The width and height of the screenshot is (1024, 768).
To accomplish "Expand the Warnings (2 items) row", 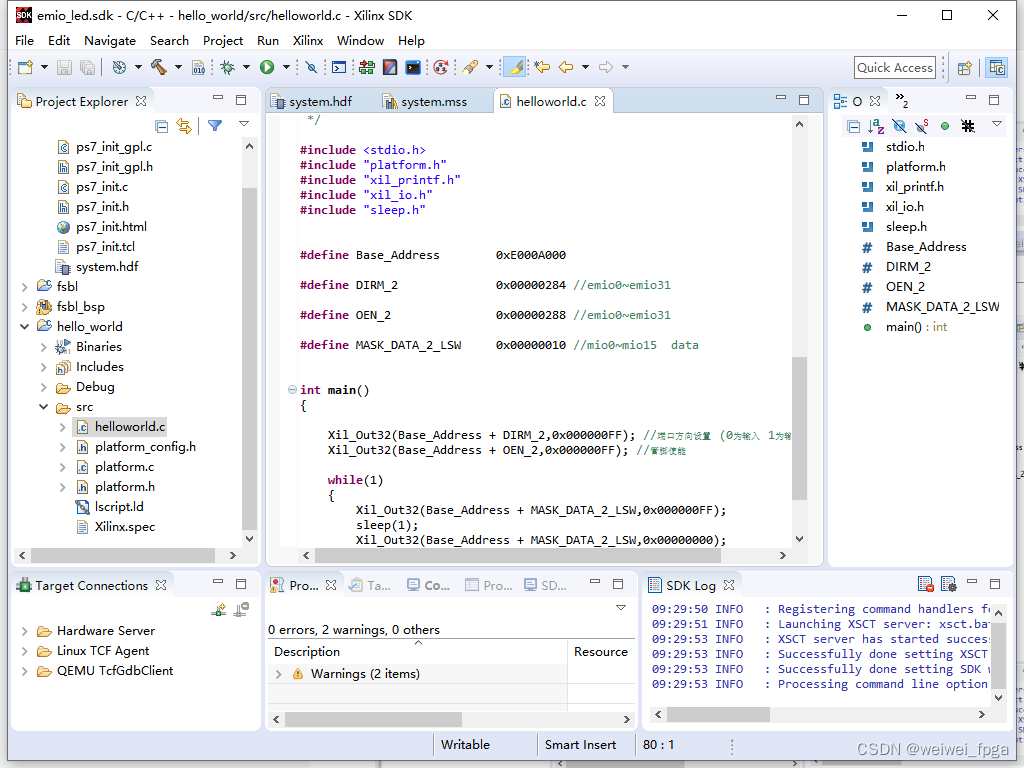I will click(279, 674).
